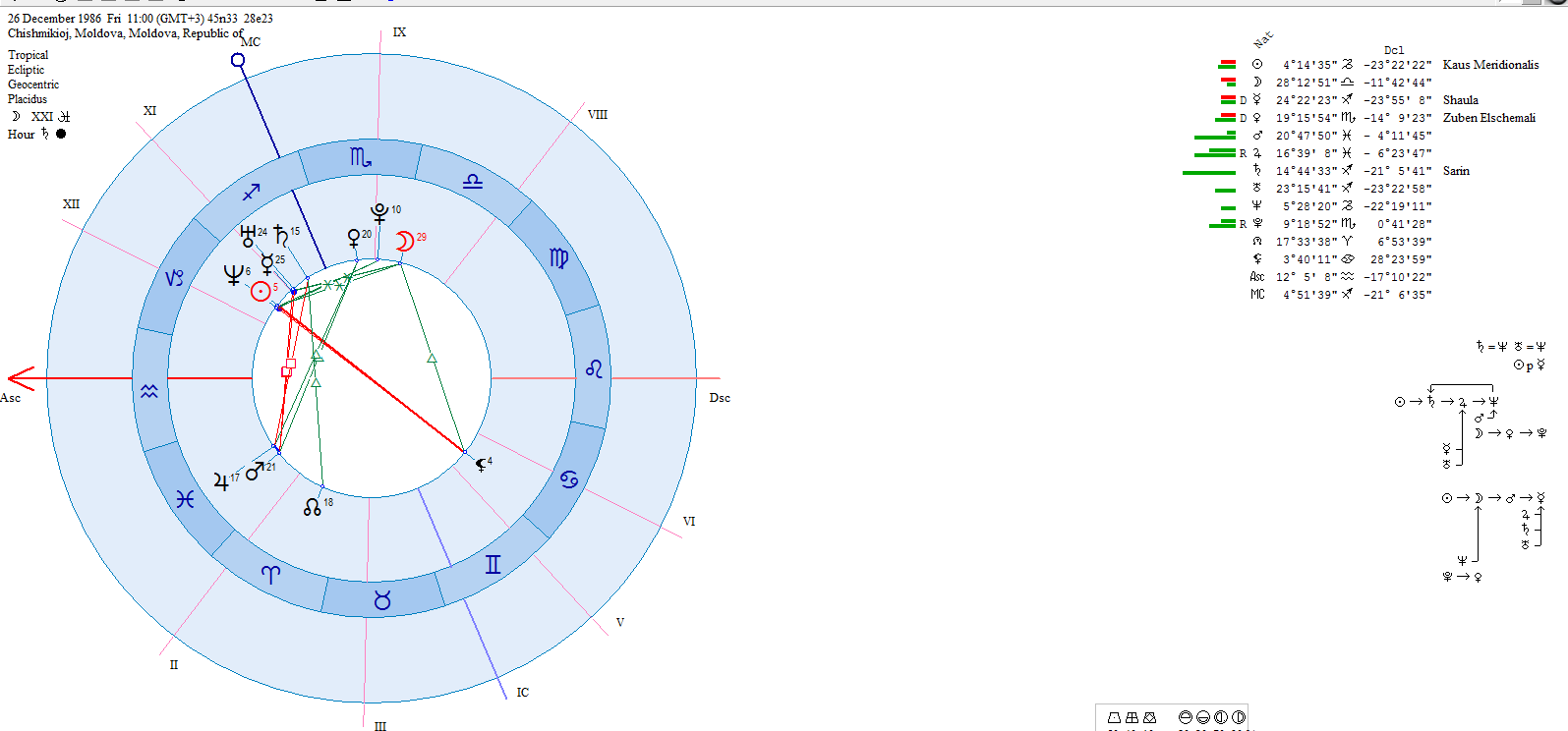
Task: Click the star name "Shaula"
Action: click(x=1460, y=100)
